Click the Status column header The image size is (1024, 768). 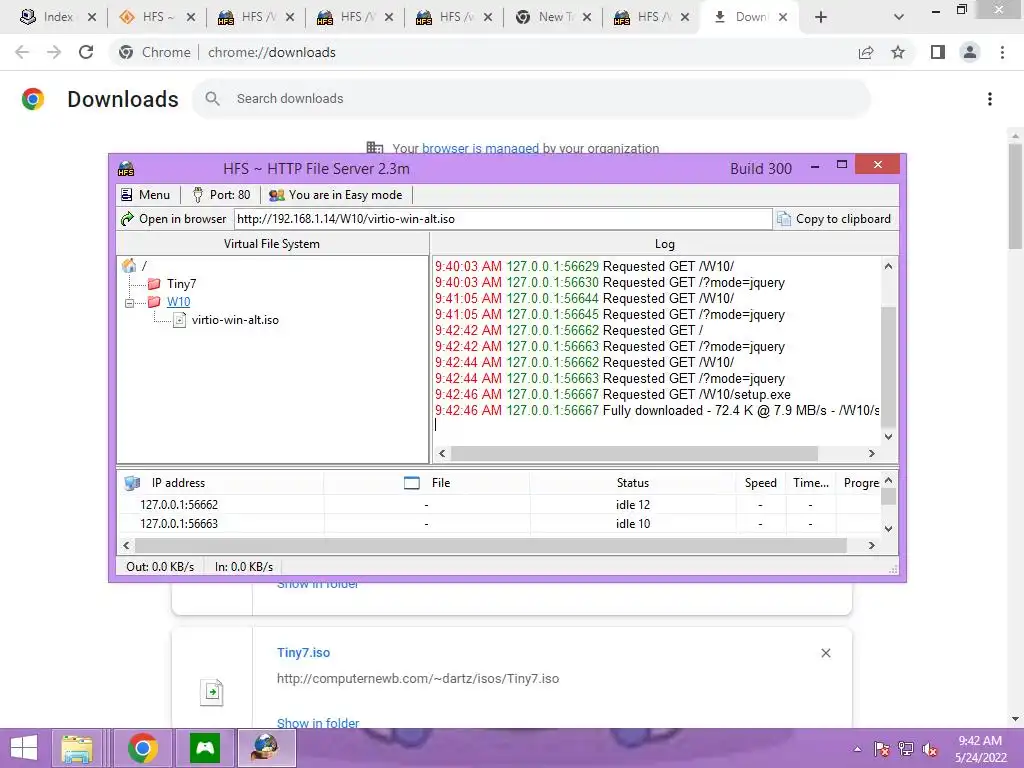(632, 483)
